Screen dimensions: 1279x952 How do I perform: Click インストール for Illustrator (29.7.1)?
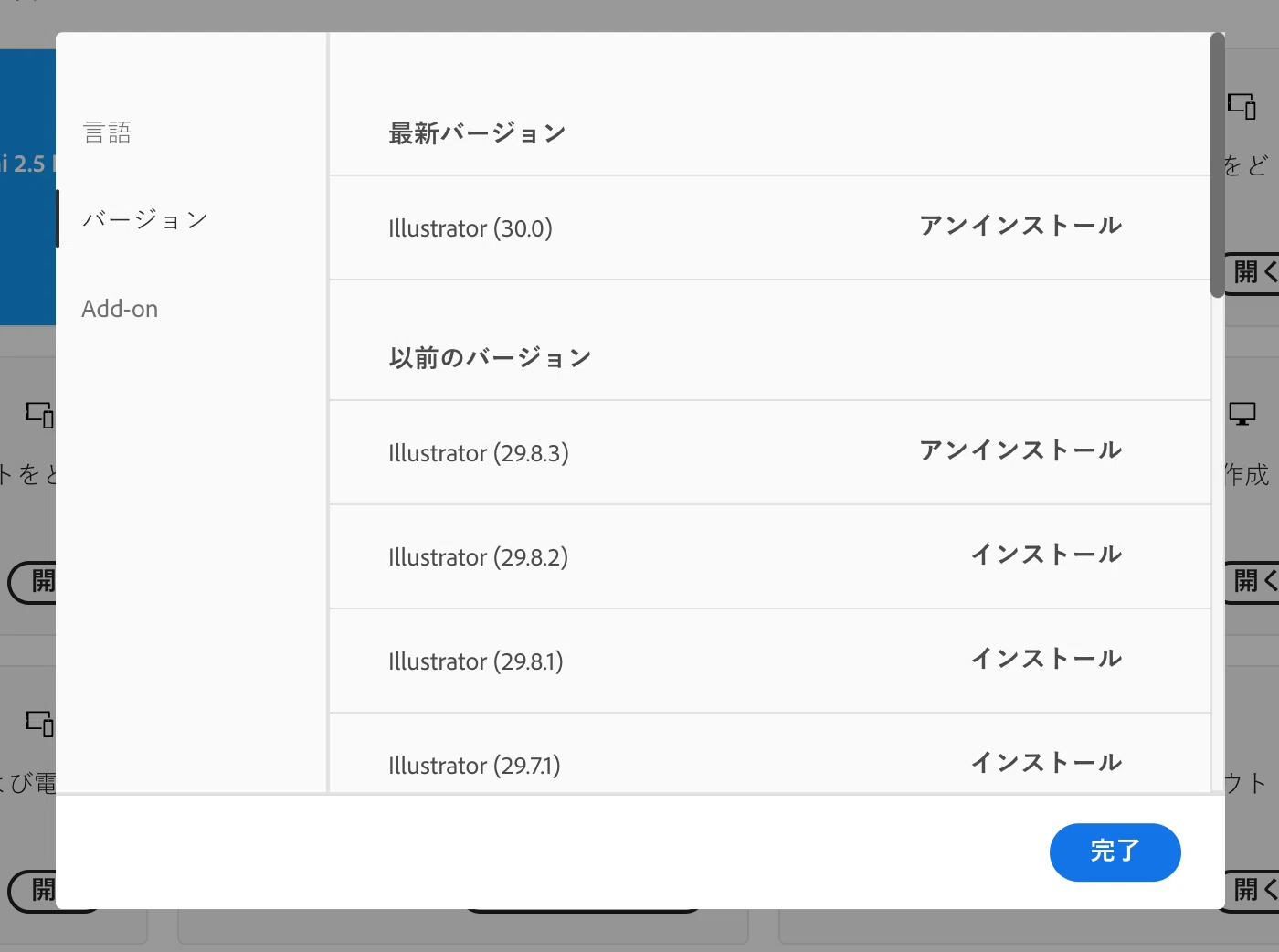[x=1046, y=763]
